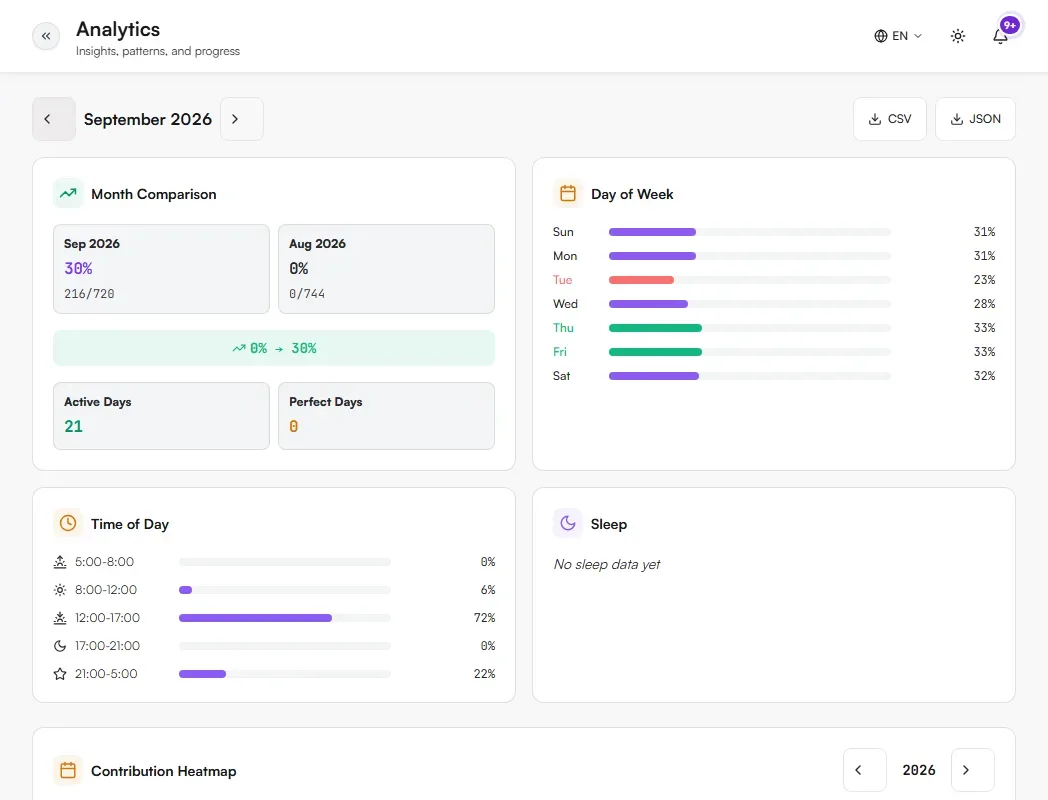This screenshot has width=1048, height=800.
Task: Click the Wed '28%' value
Action: point(985,304)
